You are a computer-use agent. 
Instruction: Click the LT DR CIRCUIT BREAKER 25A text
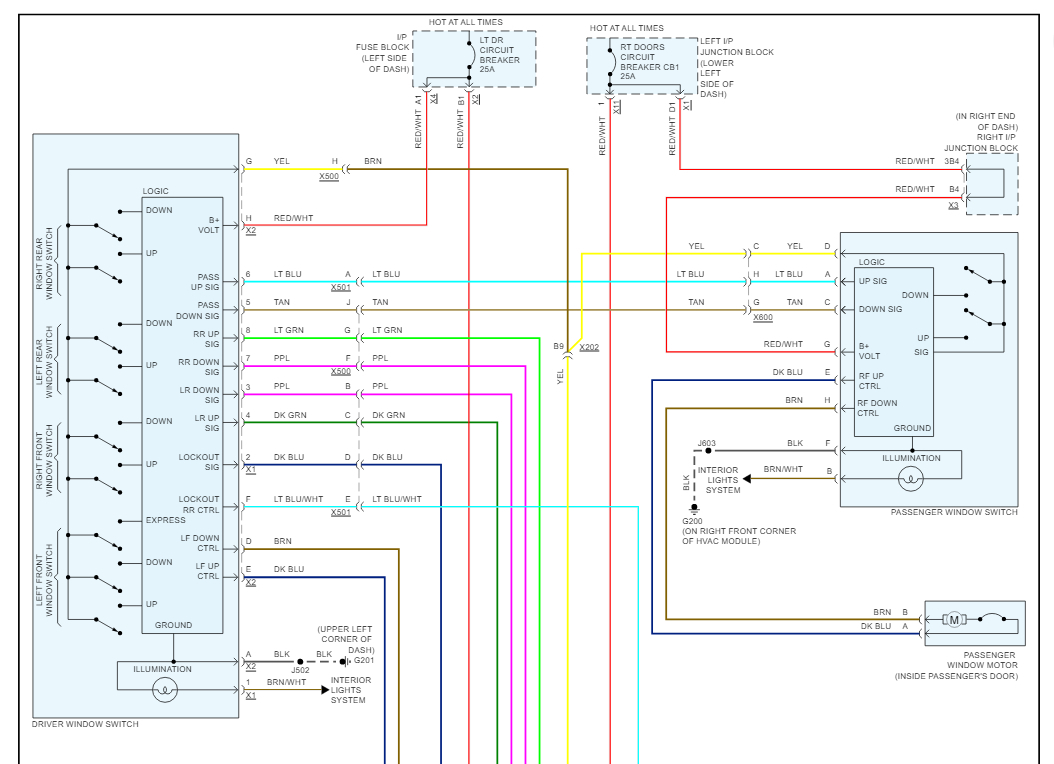coord(499,55)
